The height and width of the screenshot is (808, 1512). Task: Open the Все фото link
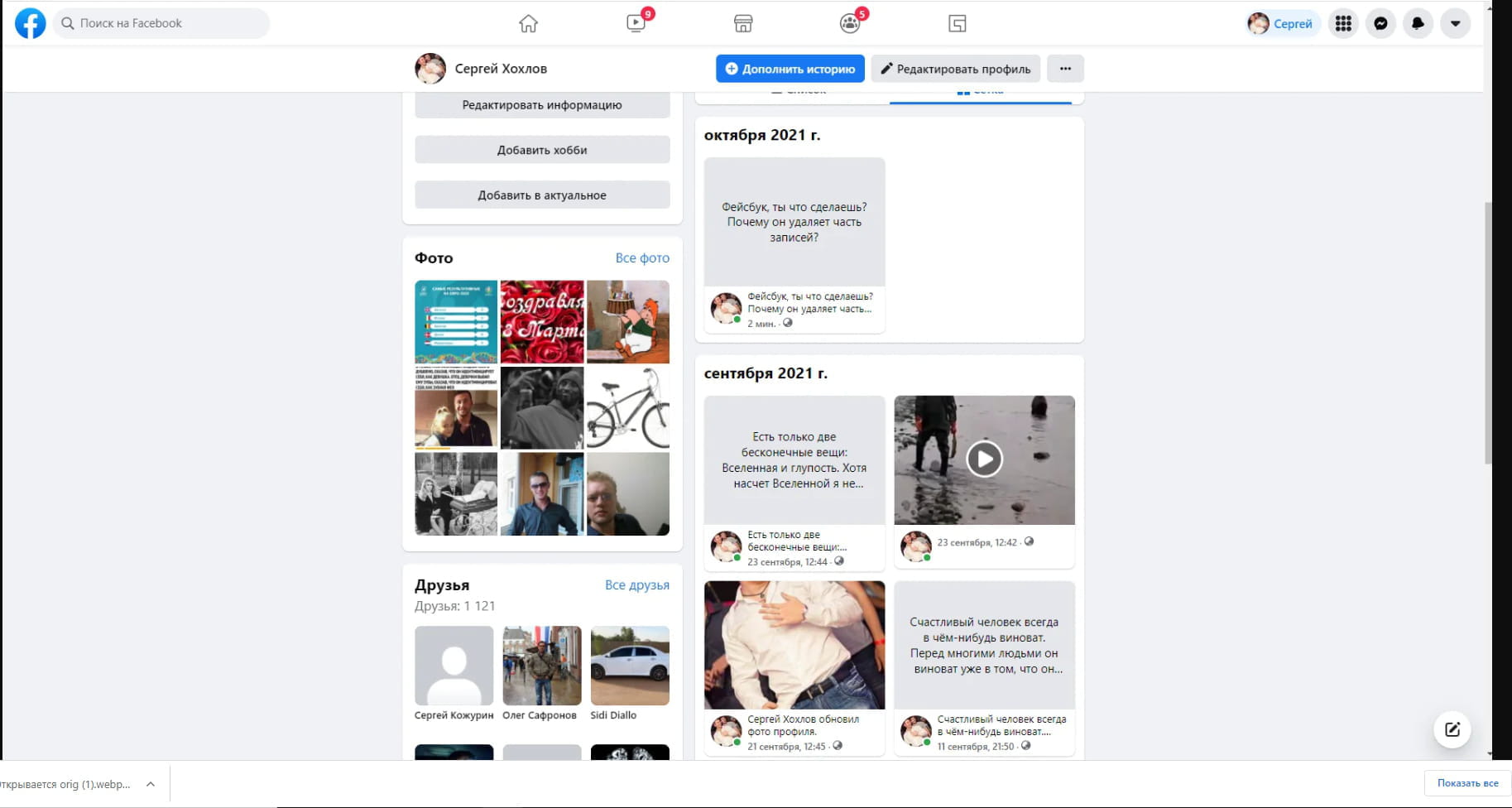click(x=642, y=257)
